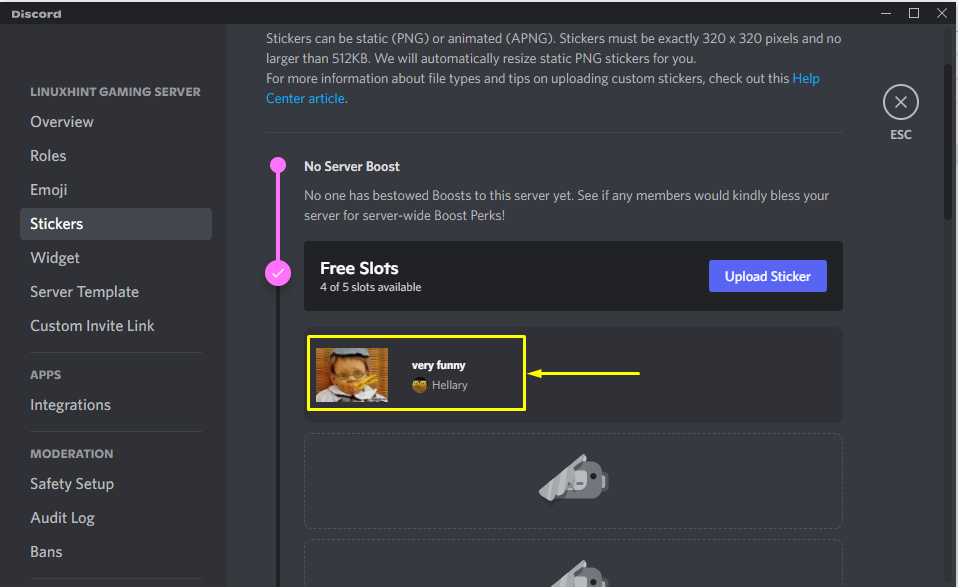This screenshot has height=587, width=958.
Task: Click '4 of 5 slots available' text
Action: (x=371, y=287)
